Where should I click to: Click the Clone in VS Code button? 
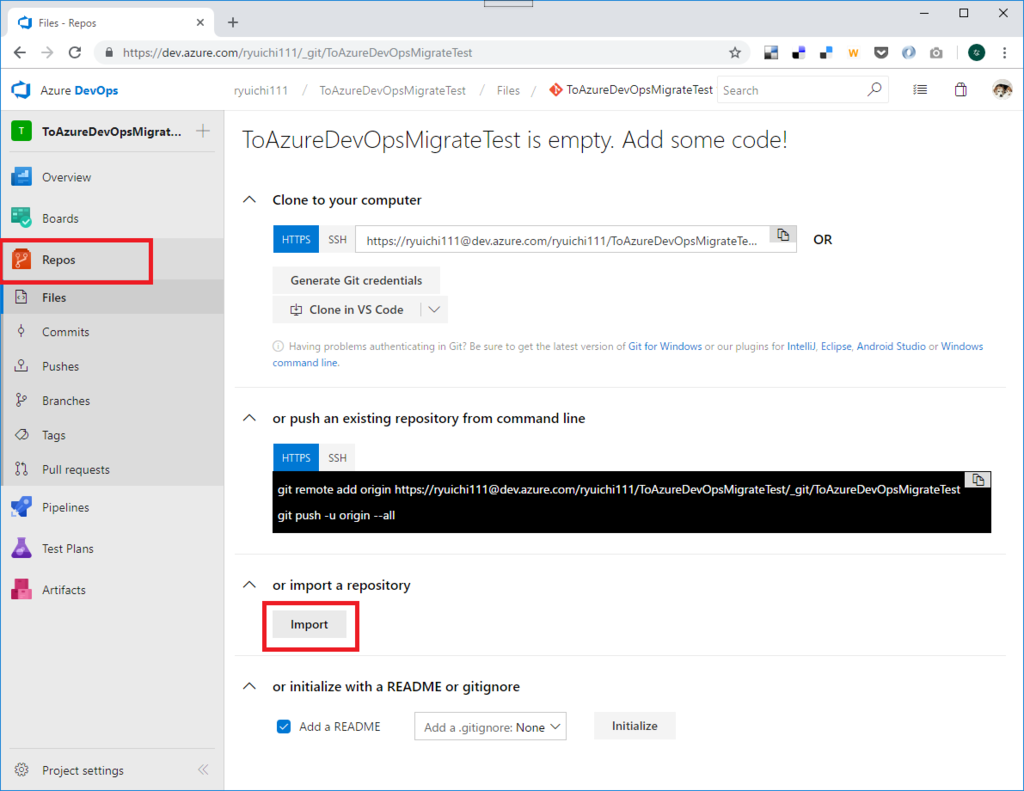[347, 310]
